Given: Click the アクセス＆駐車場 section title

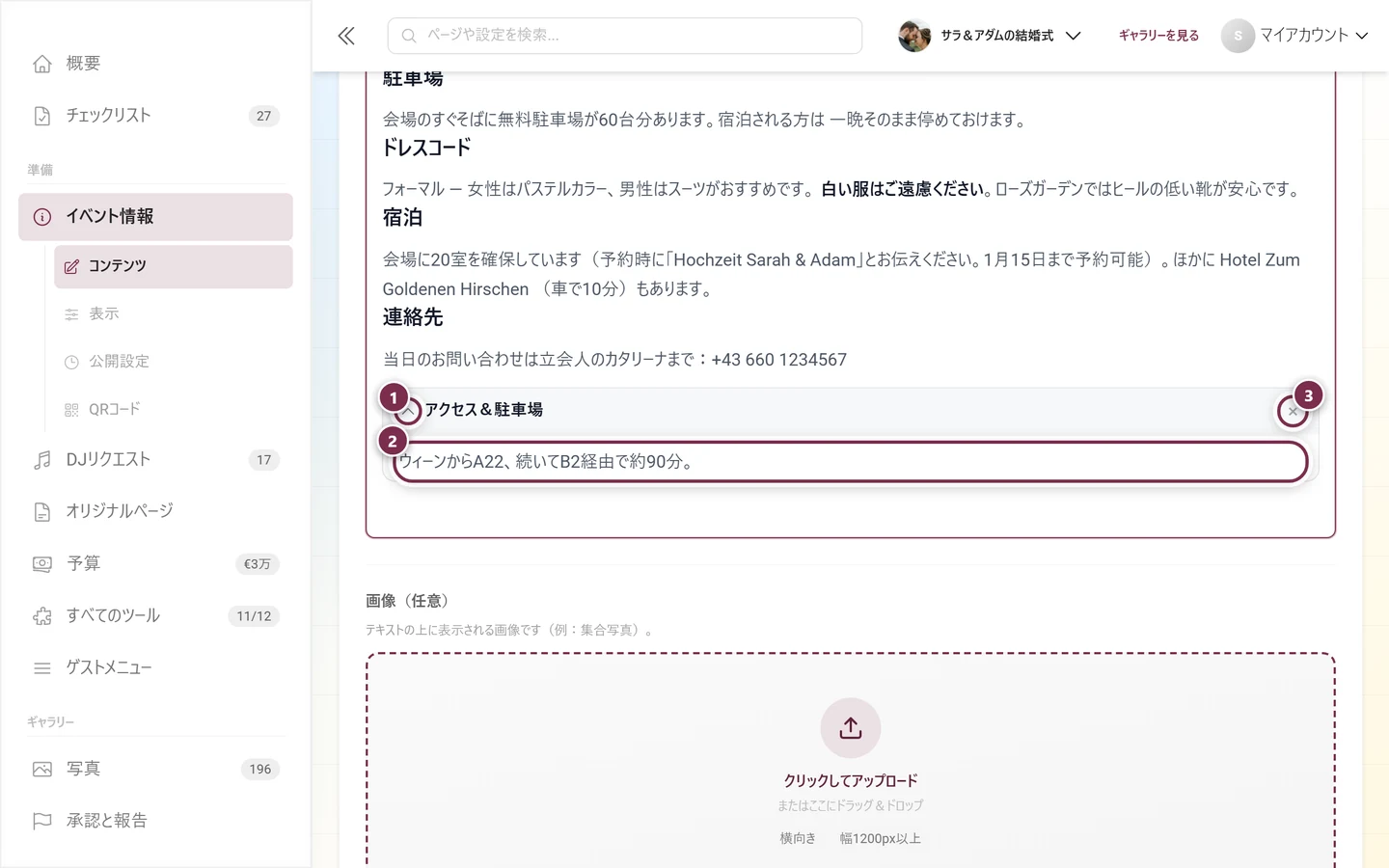Looking at the screenshot, I should coord(484,410).
